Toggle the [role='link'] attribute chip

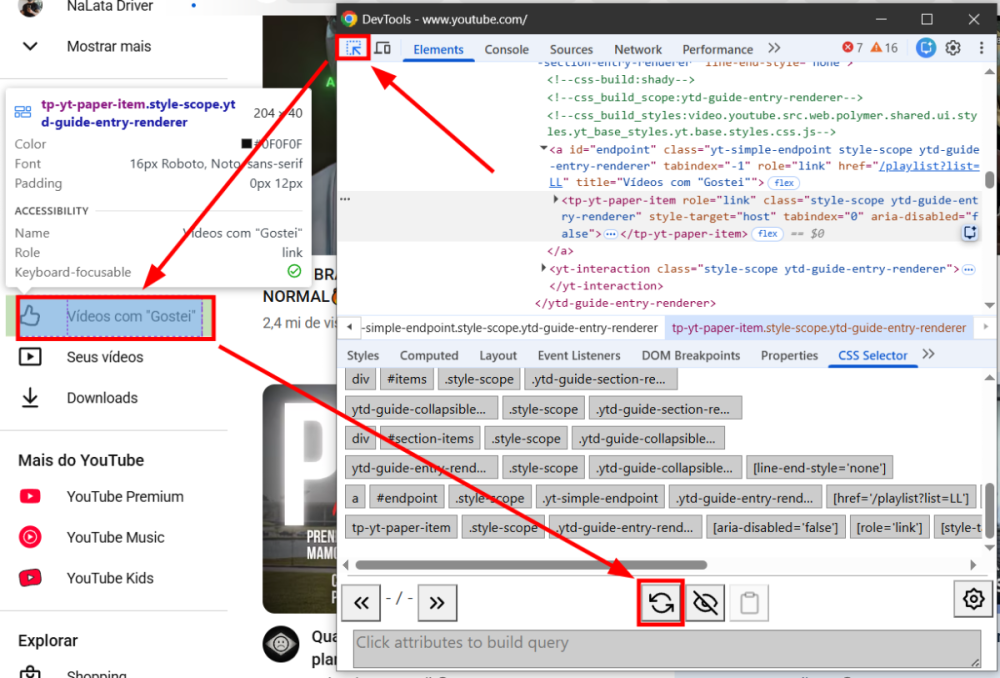(889, 527)
